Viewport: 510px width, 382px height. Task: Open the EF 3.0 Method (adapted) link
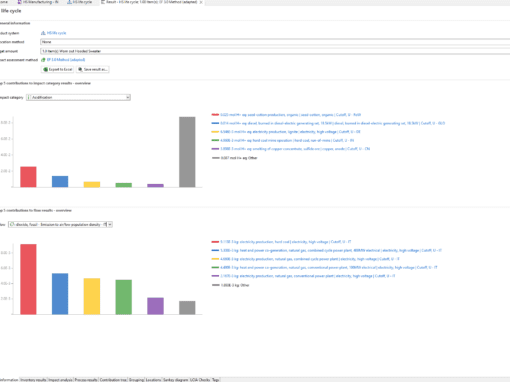click(x=66, y=60)
